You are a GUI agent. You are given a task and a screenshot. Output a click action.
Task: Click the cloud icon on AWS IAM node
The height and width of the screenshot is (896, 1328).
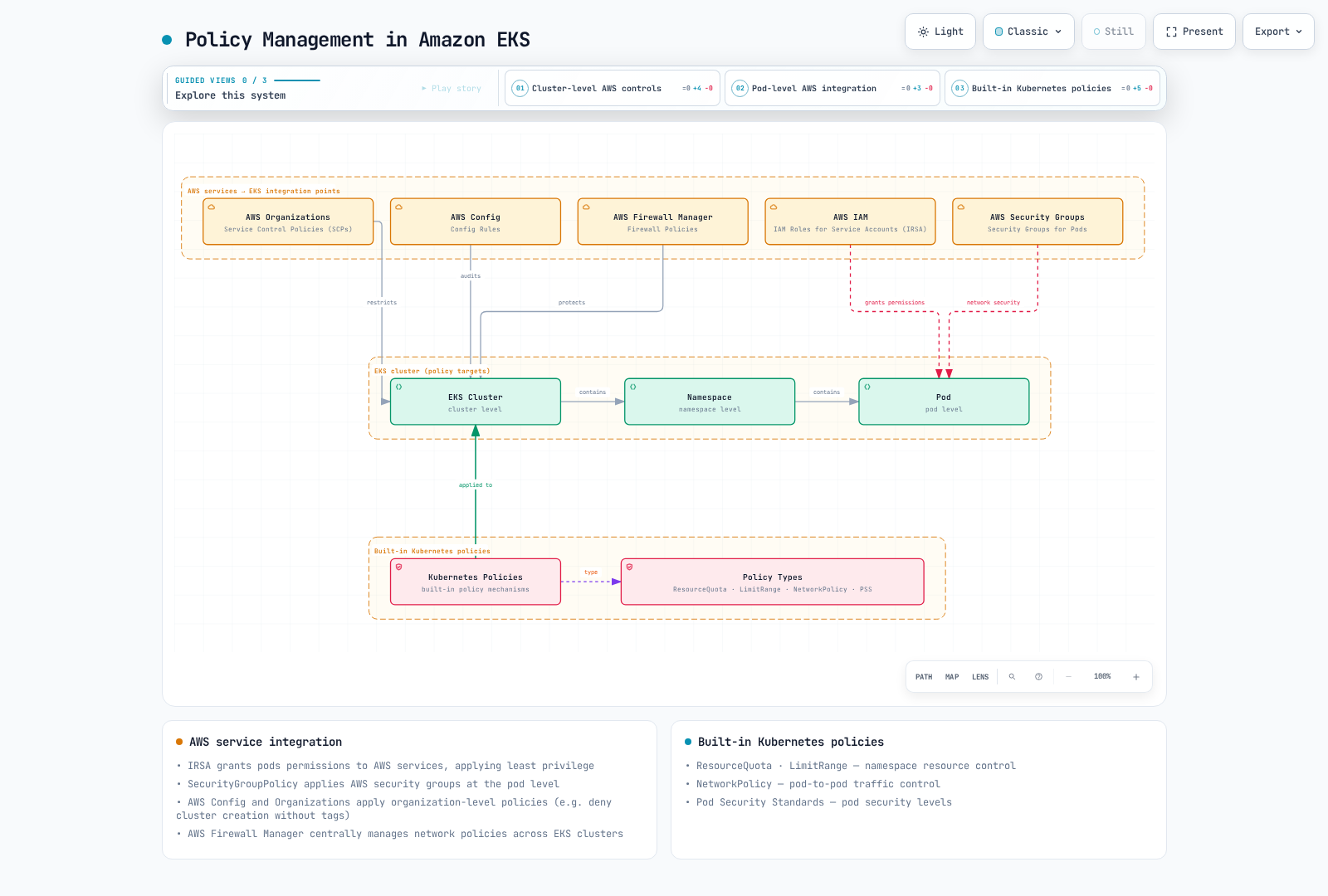point(774,207)
